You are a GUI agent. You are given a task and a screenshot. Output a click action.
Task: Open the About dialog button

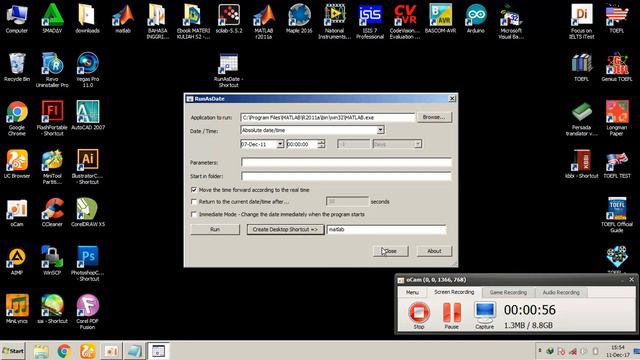[x=434, y=251]
